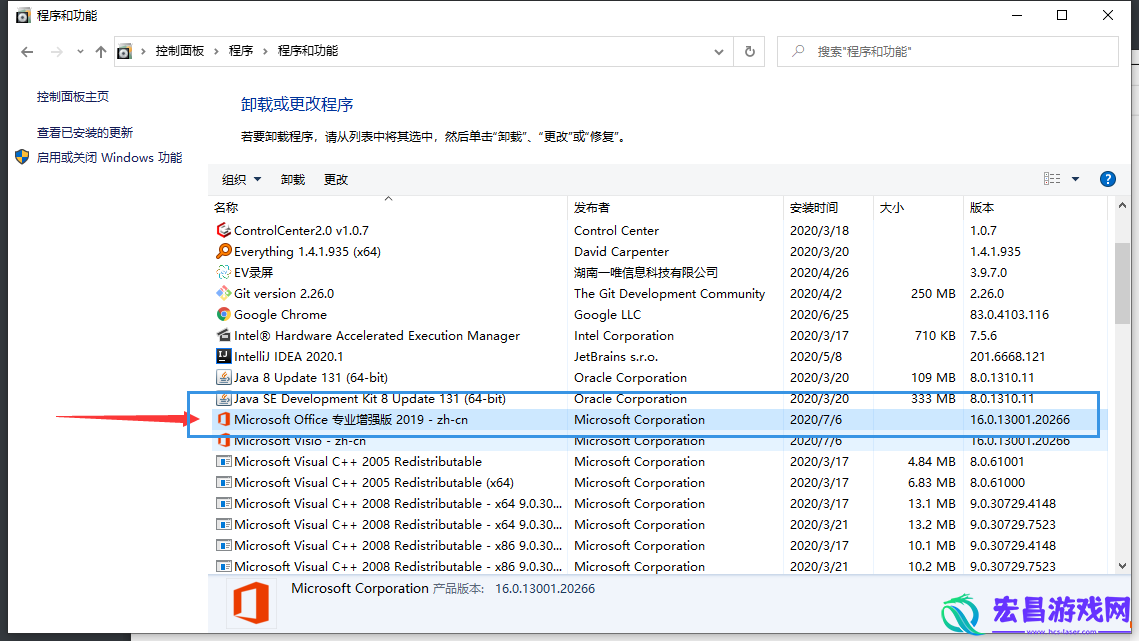Select the Git version 2.26.0 entry
Viewport: 1139px width, 641px height.
[284, 294]
